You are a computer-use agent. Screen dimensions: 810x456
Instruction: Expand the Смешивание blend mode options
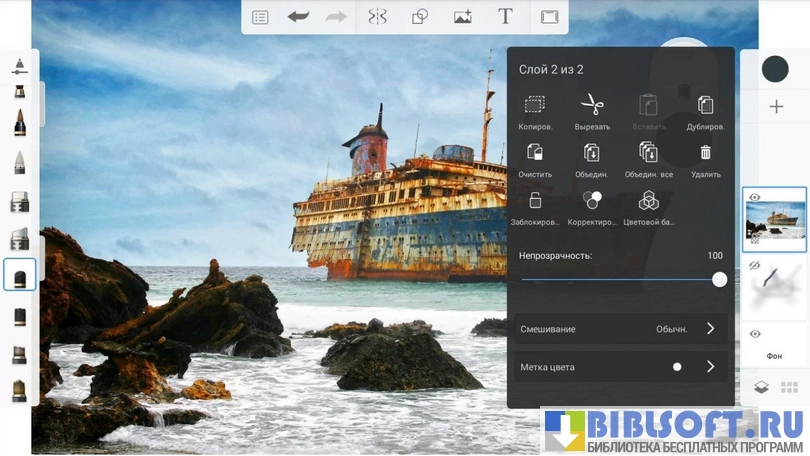710,329
